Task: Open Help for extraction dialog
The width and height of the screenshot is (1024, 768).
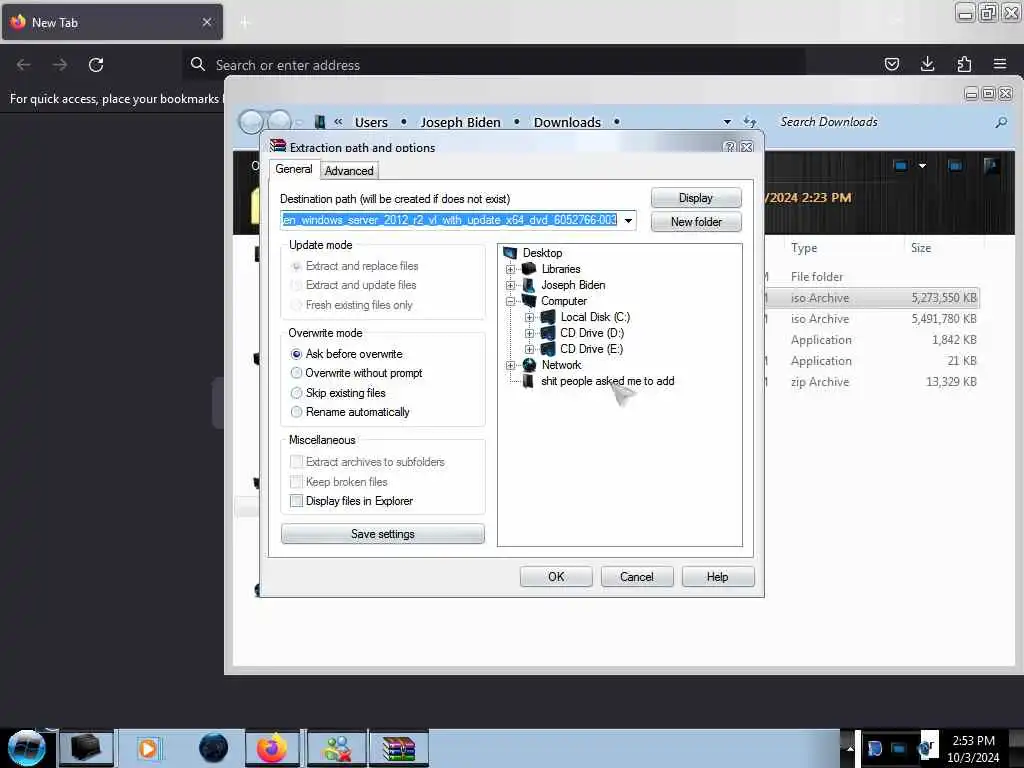Action: coord(718,577)
